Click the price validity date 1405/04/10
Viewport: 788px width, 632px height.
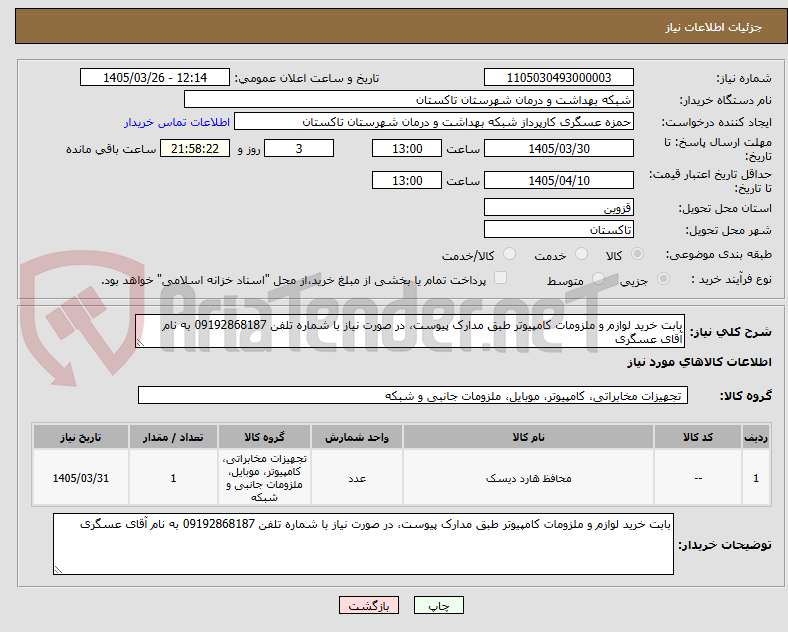click(559, 180)
